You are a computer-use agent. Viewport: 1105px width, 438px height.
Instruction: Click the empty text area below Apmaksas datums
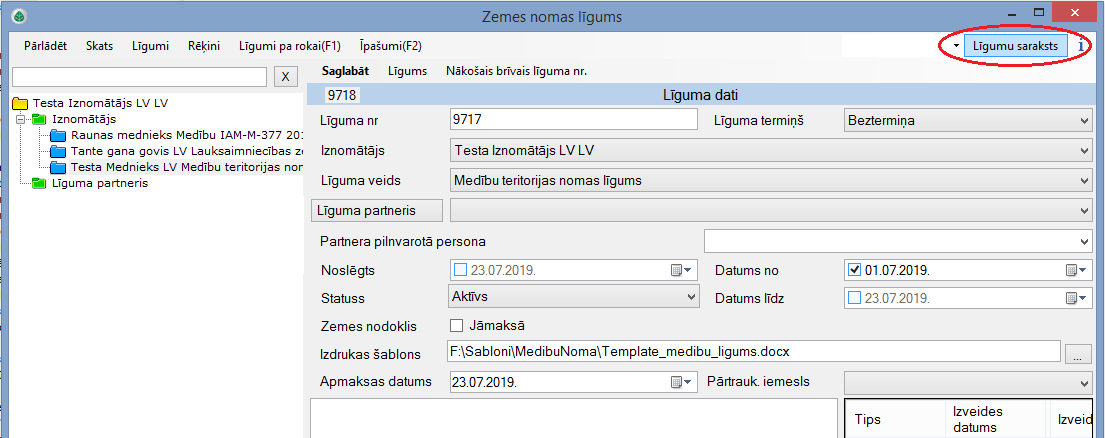point(574,418)
